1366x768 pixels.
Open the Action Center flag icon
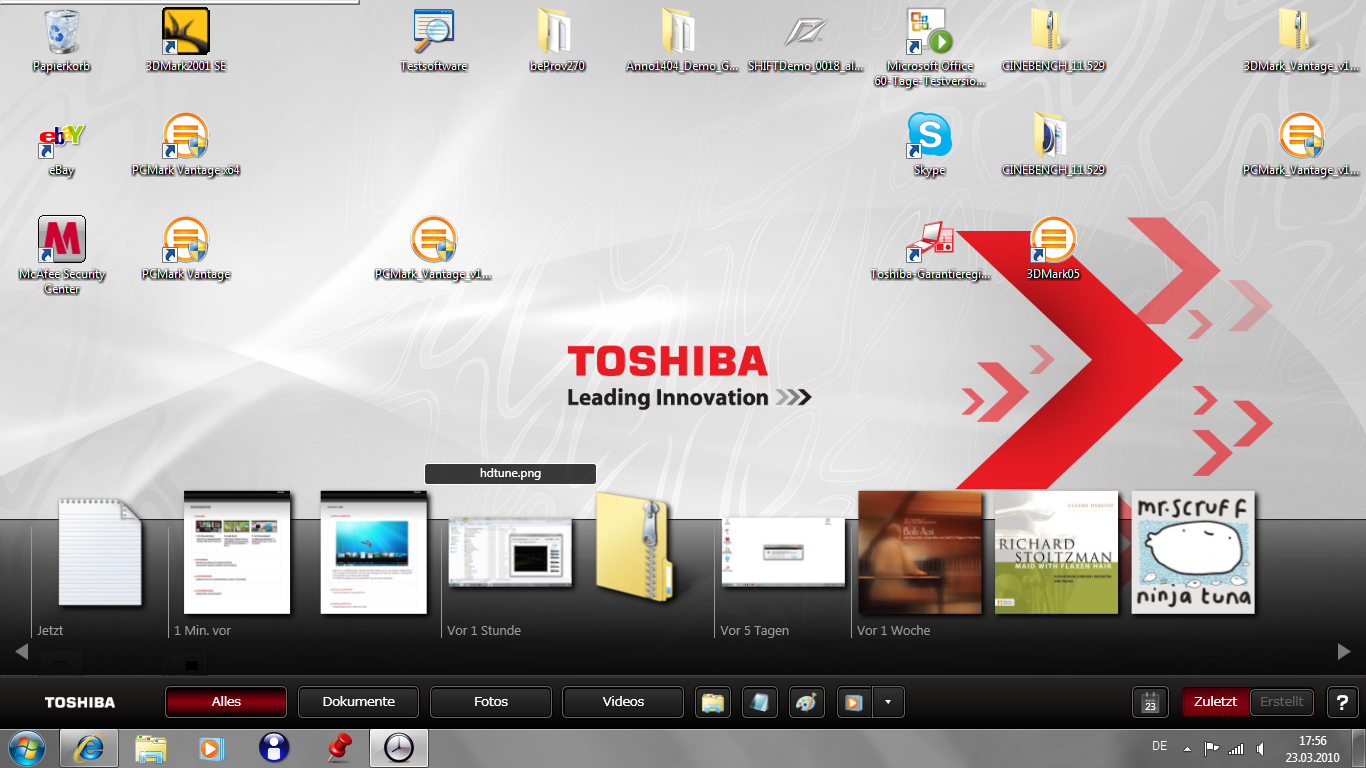click(x=1211, y=748)
